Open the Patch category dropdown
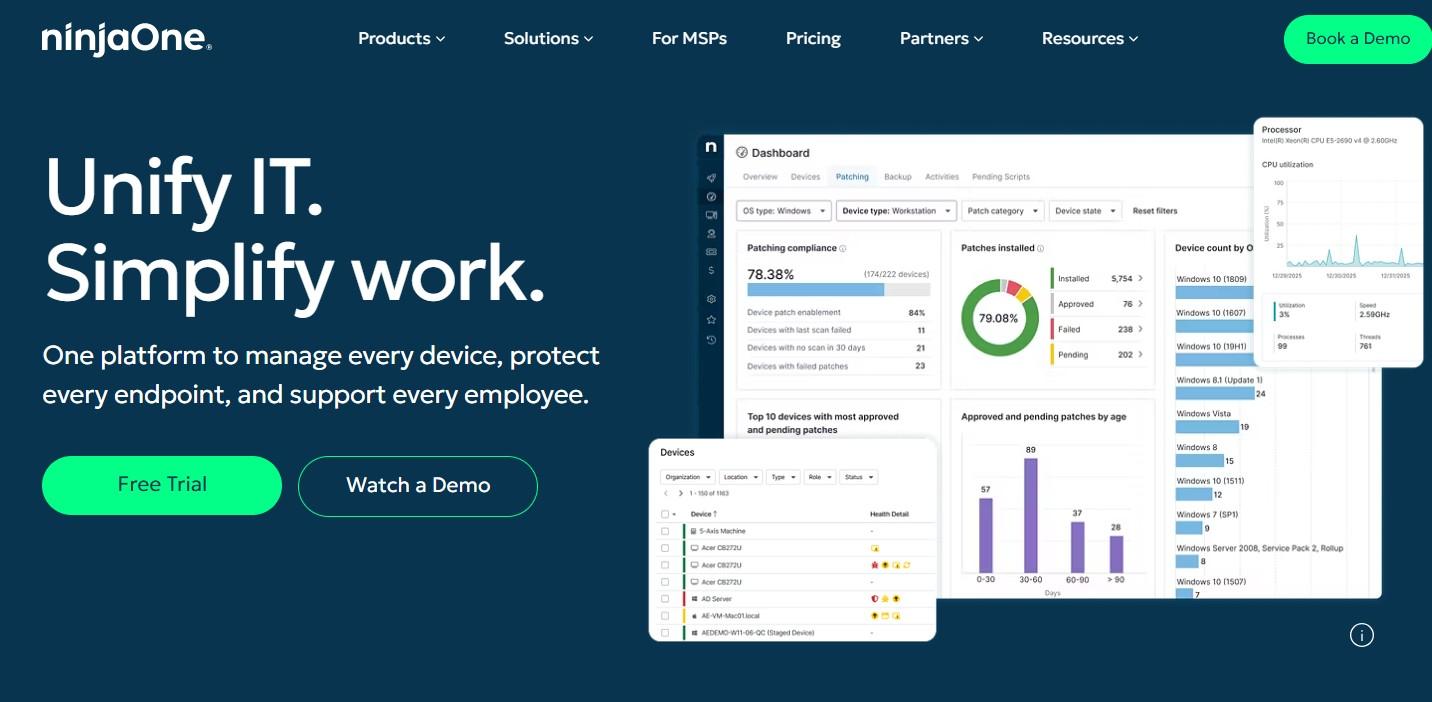 click(1002, 211)
